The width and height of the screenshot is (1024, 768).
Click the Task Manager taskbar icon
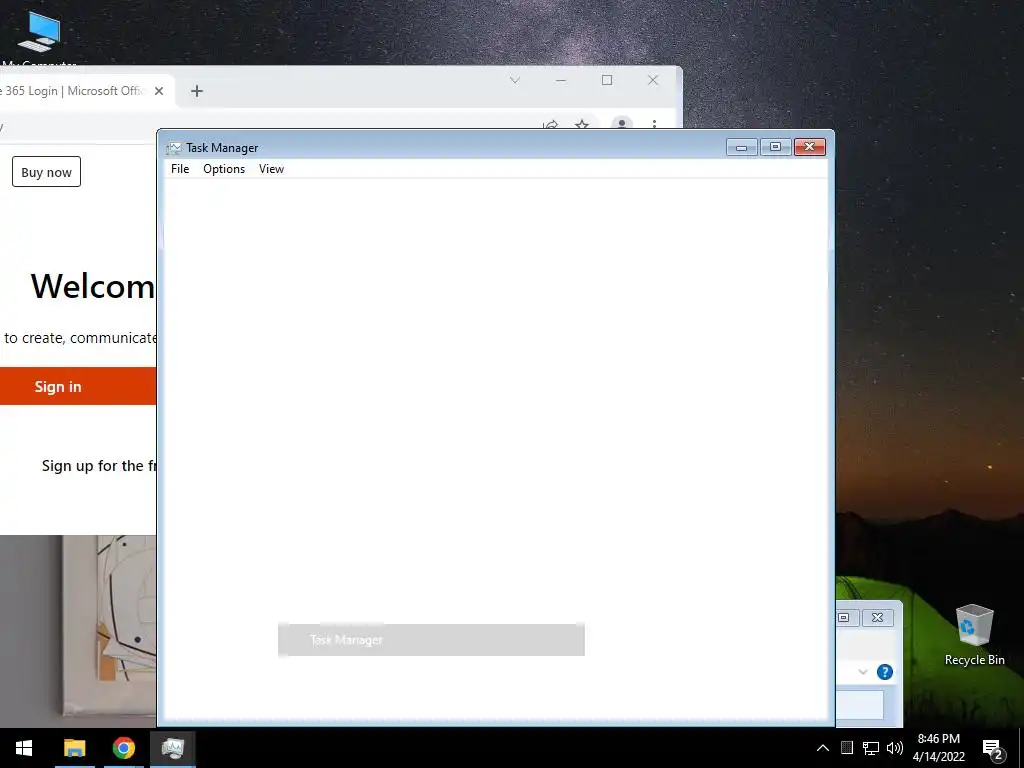[173, 748]
